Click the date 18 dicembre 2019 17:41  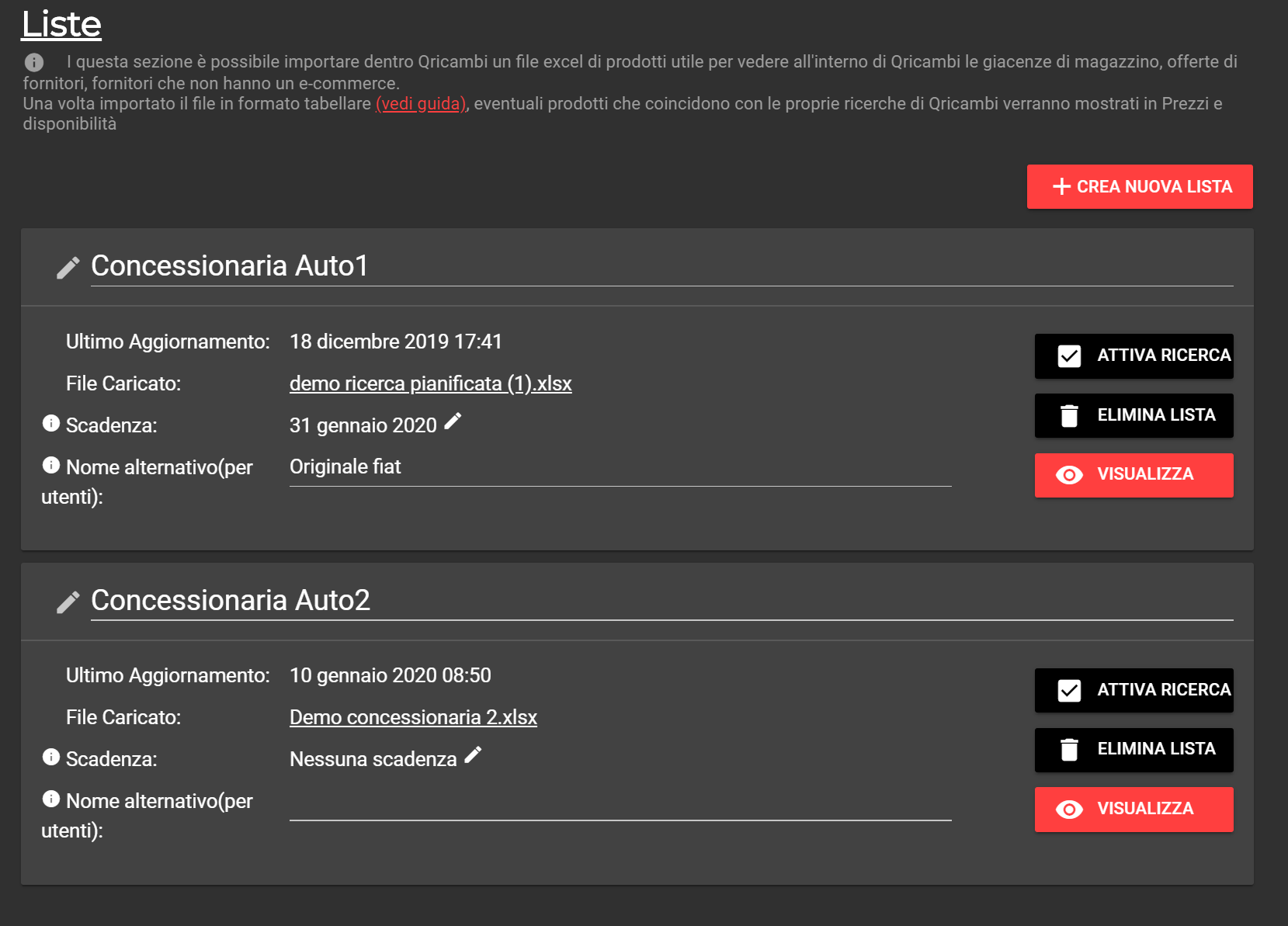[x=396, y=342]
